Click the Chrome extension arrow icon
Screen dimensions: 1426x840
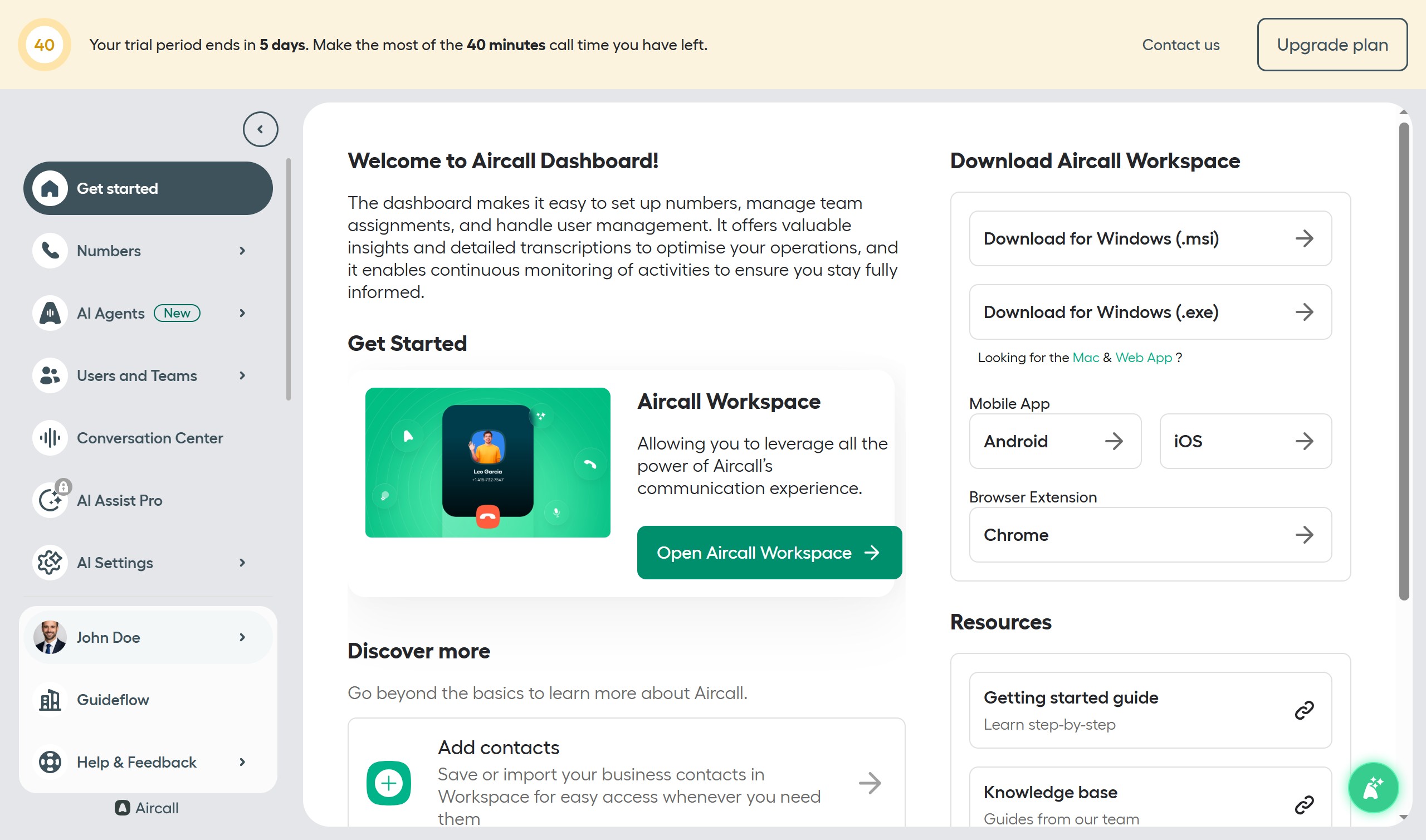1305,535
